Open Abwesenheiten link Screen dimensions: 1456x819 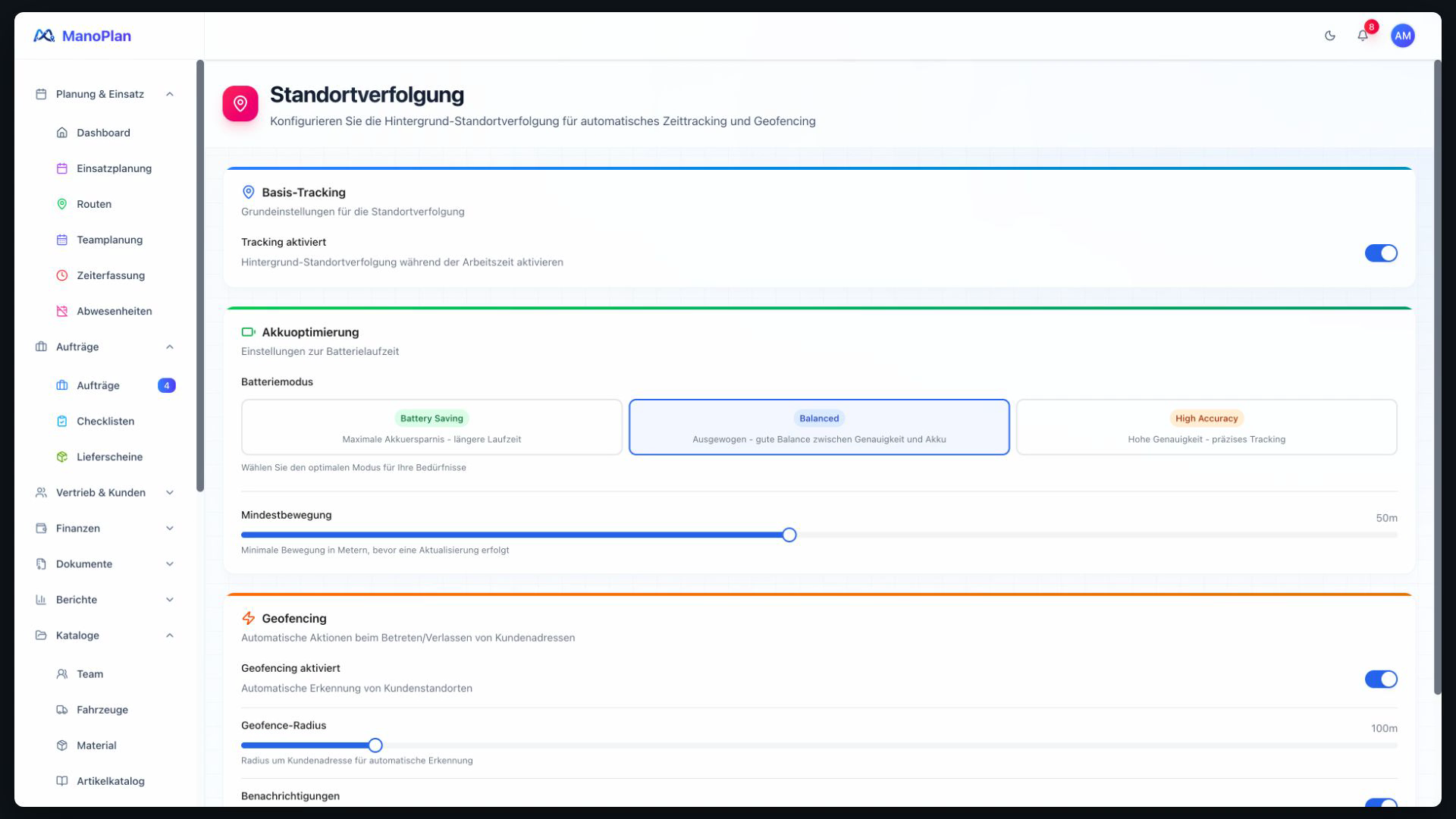114,311
